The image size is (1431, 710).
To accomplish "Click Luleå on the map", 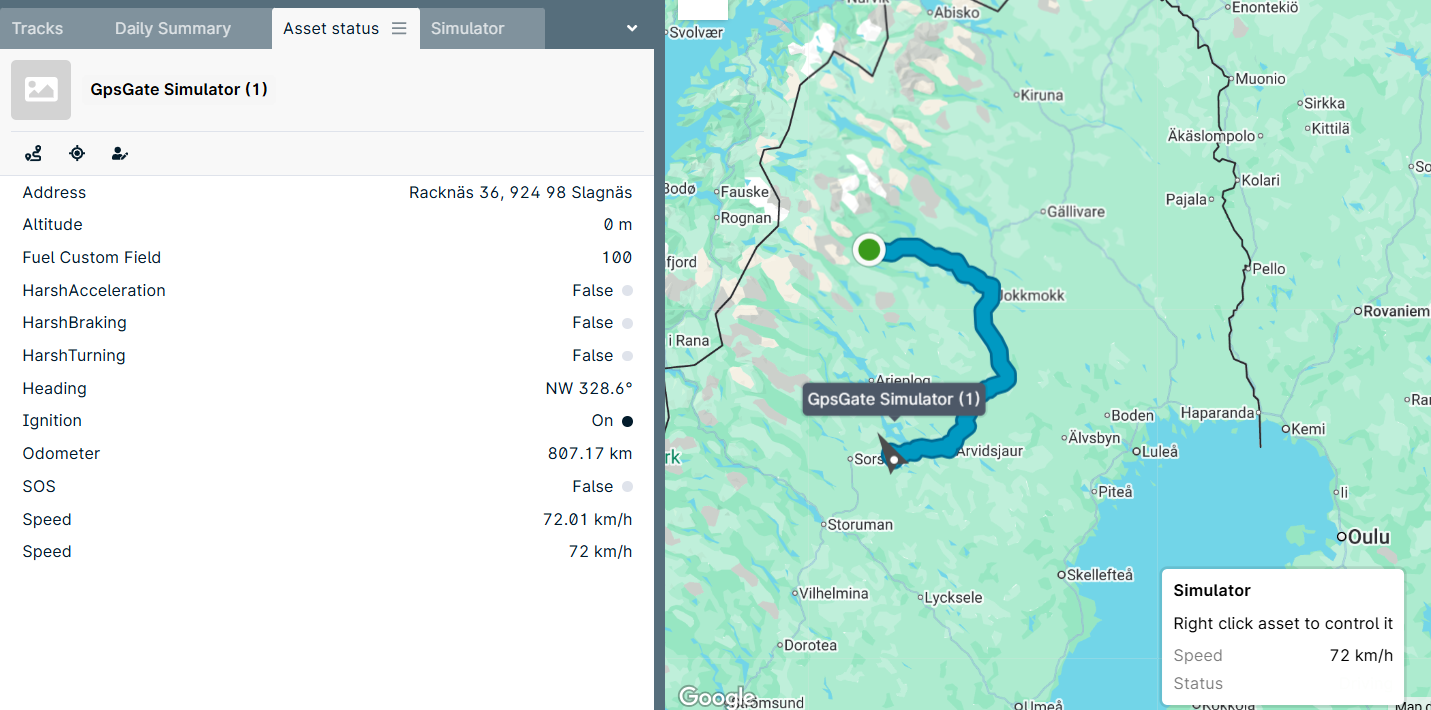I will point(1160,451).
